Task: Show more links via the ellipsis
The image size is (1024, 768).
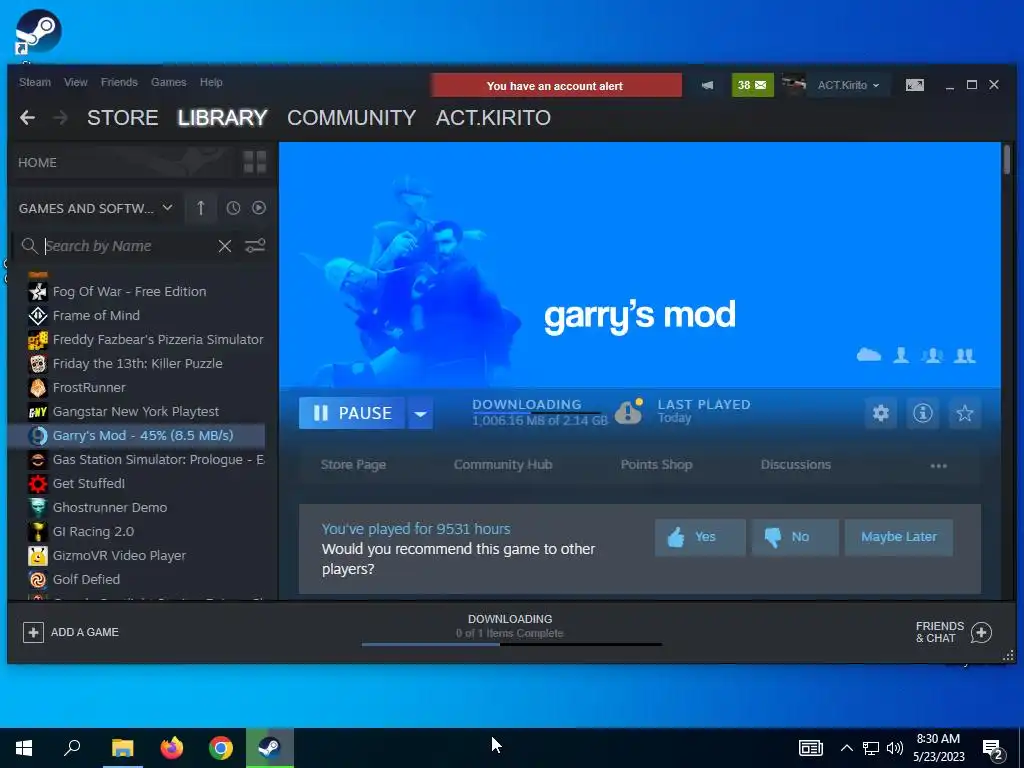Action: click(x=938, y=466)
